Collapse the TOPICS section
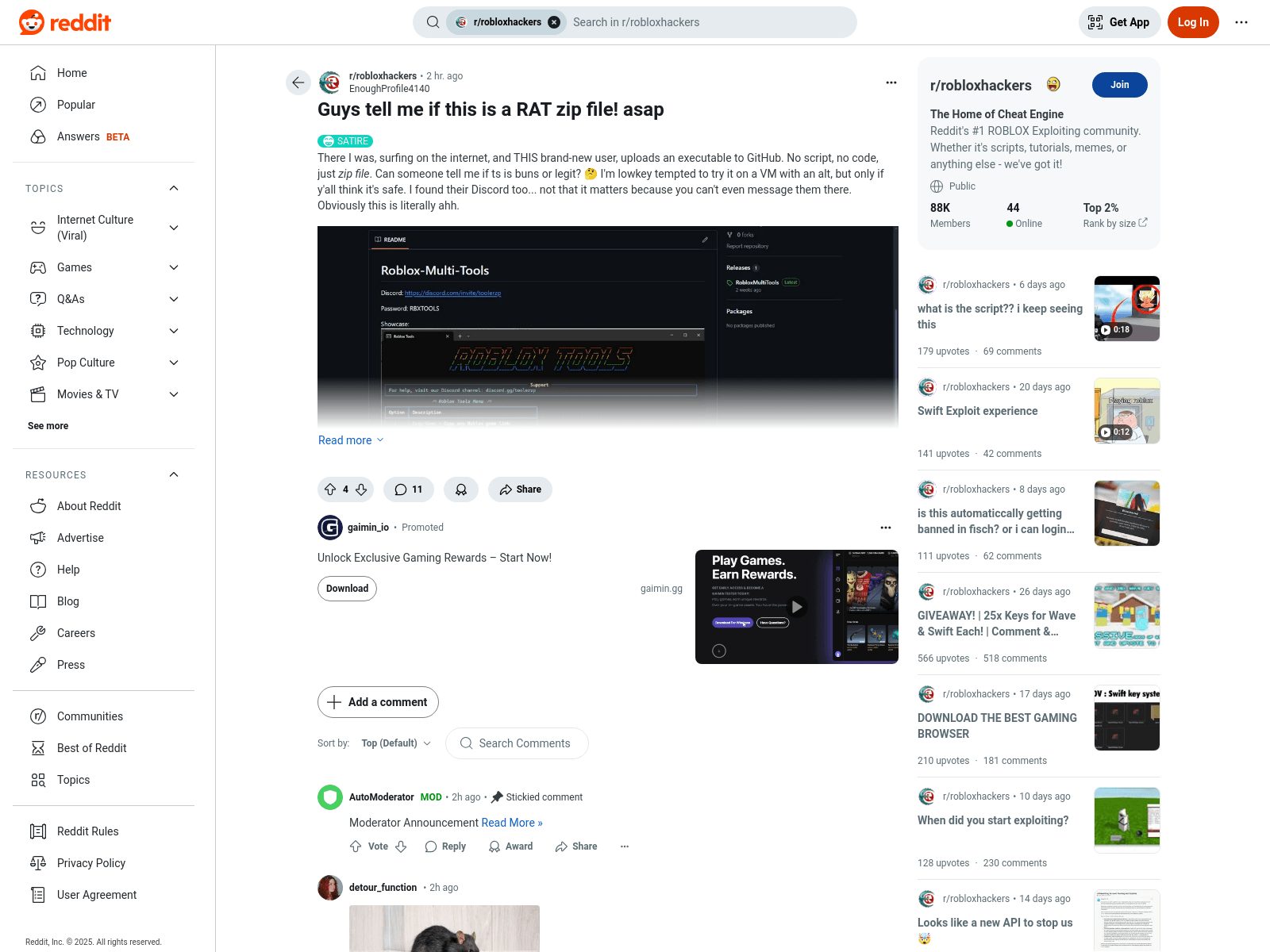1270x952 pixels. (174, 188)
